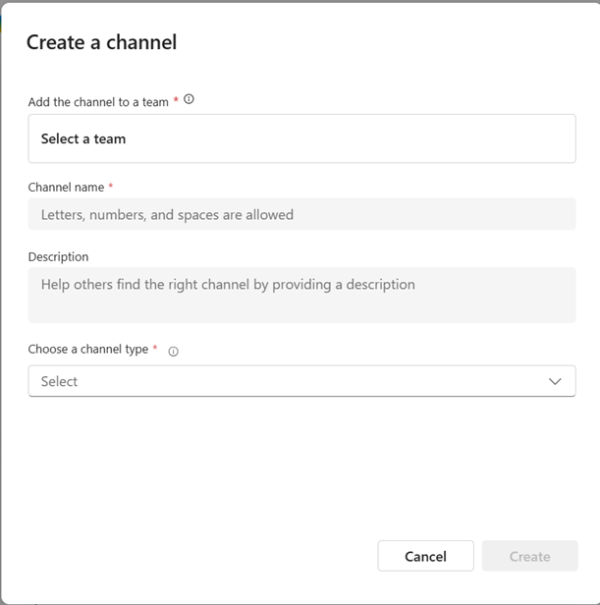The height and width of the screenshot is (605, 600).
Task: Click the Create button
Action: click(x=530, y=556)
